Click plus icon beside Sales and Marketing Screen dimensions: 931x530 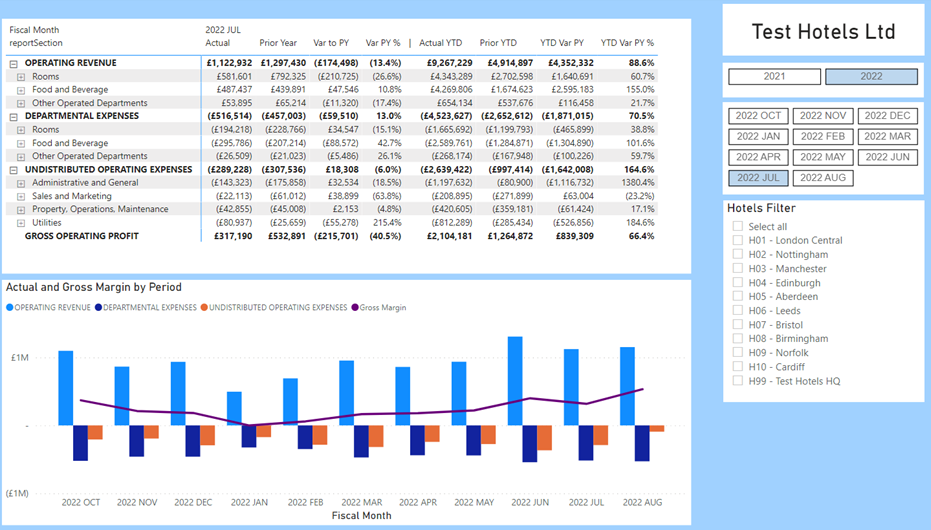coord(22,196)
